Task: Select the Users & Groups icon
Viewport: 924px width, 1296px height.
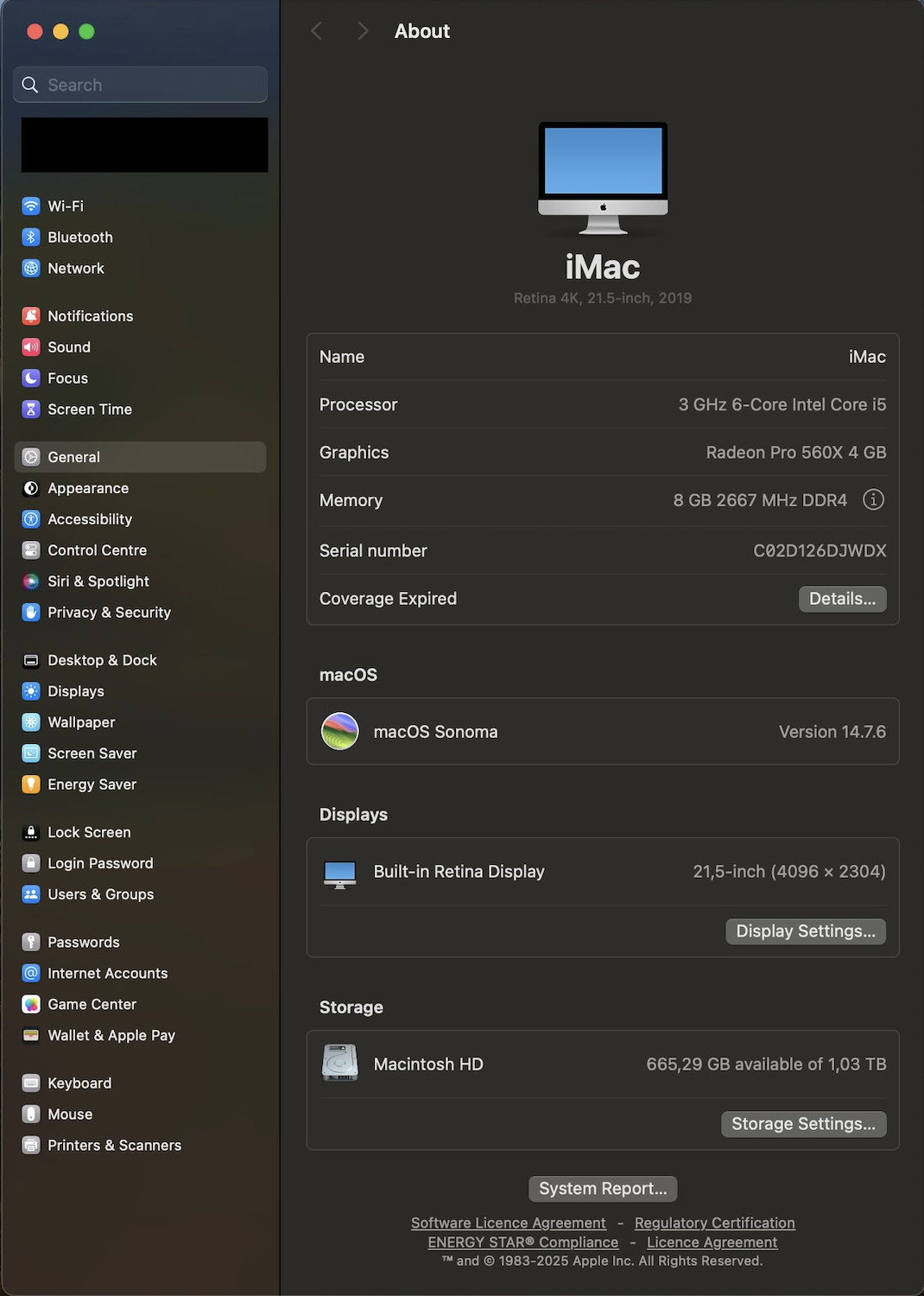Action: (x=31, y=893)
